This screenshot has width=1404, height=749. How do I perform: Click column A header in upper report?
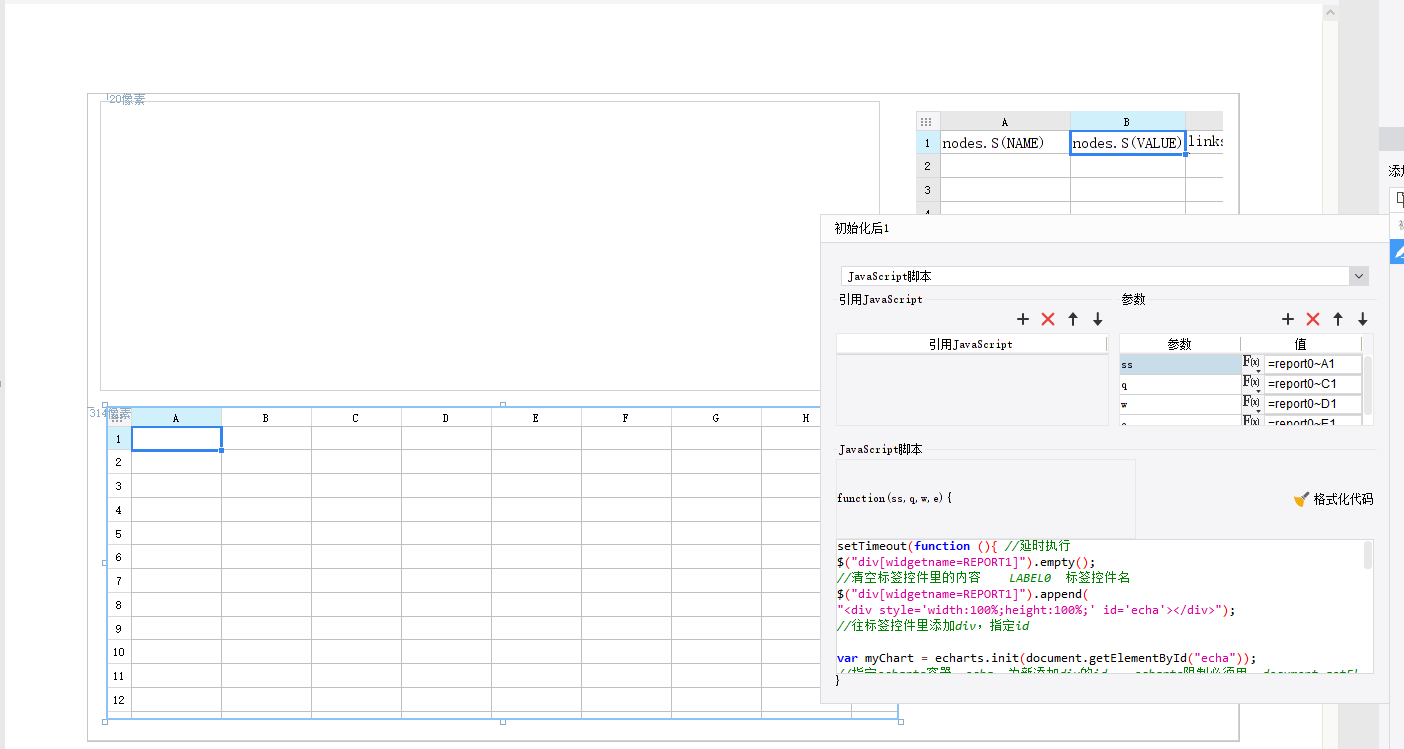coord(1005,121)
